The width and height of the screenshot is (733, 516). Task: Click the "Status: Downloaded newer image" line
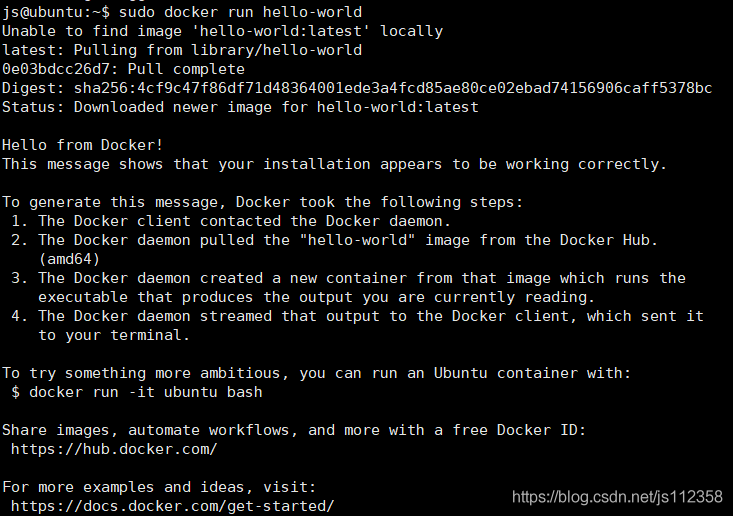coord(240,107)
